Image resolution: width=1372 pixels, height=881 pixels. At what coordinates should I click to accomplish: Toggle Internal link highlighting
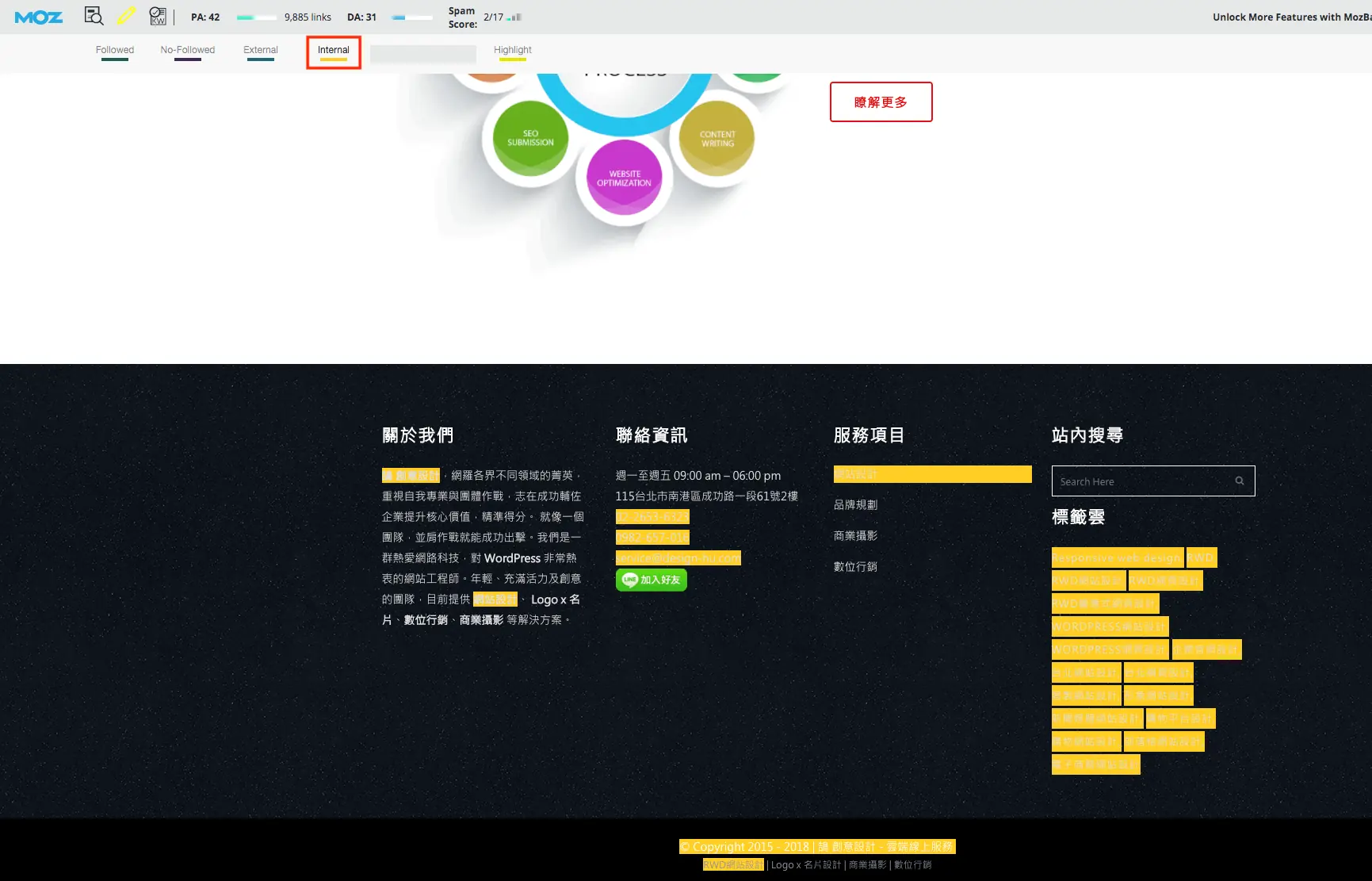coord(334,52)
